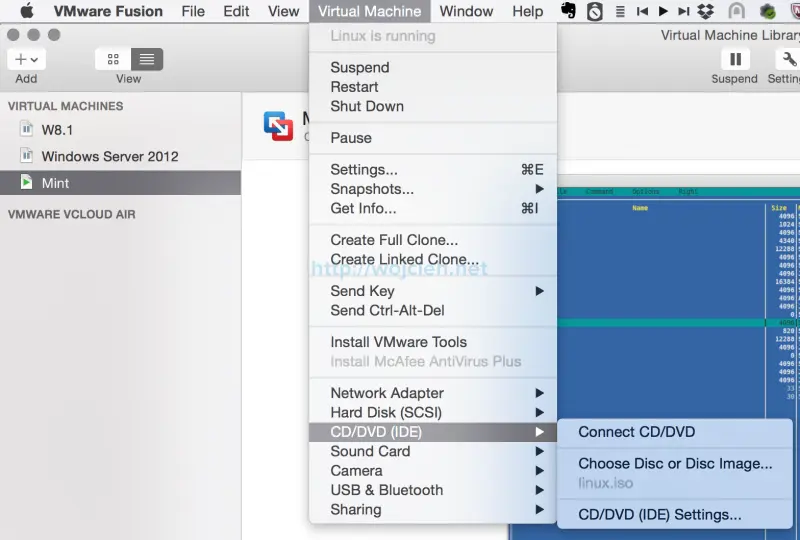The width and height of the screenshot is (800, 540).
Task: Click the clock timer menu bar icon
Action: [594, 11]
